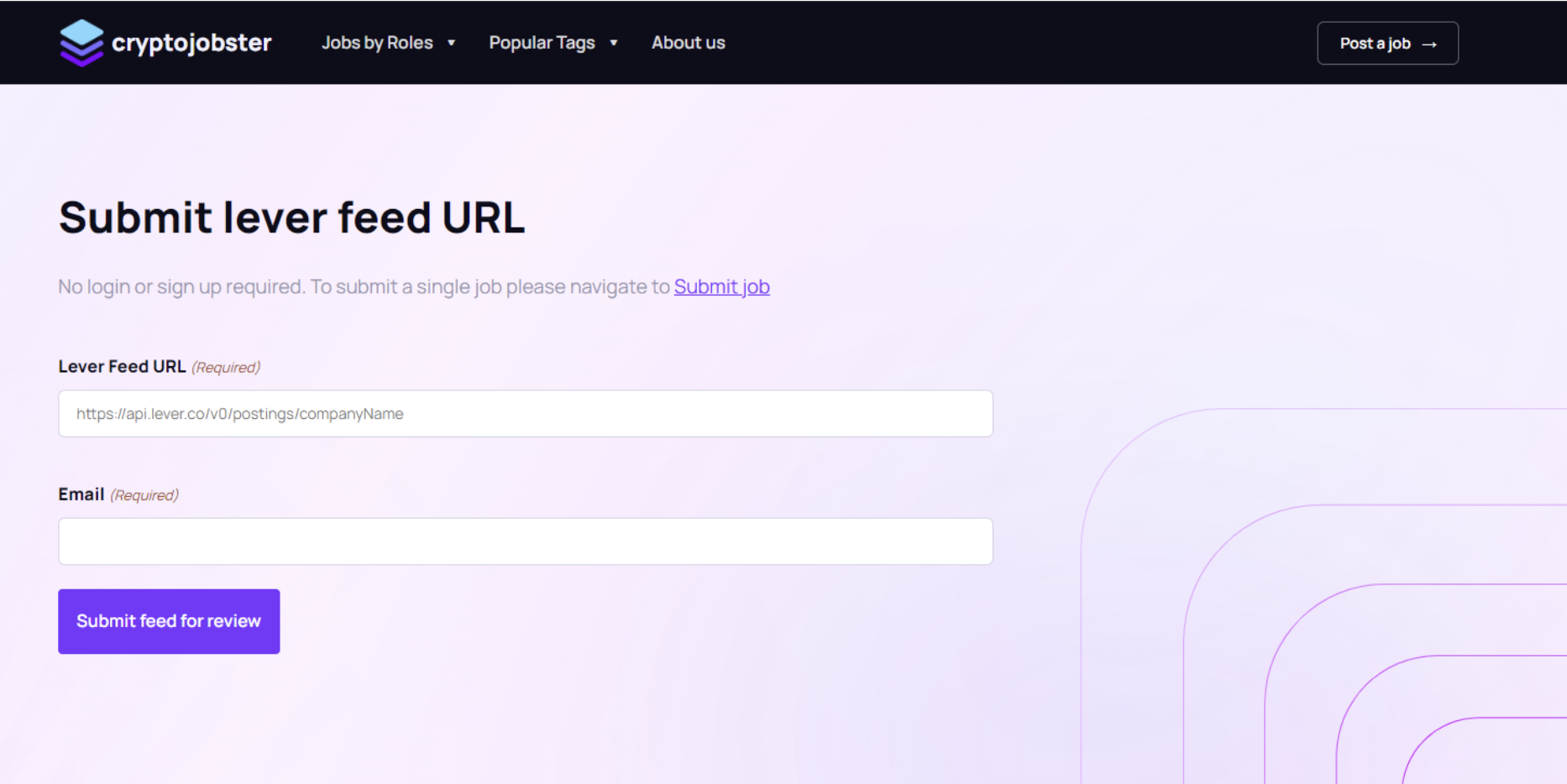Screen dimensions: 1567x784
Task: Click the Lever Feed URL placeholder text
Action: pos(238,413)
